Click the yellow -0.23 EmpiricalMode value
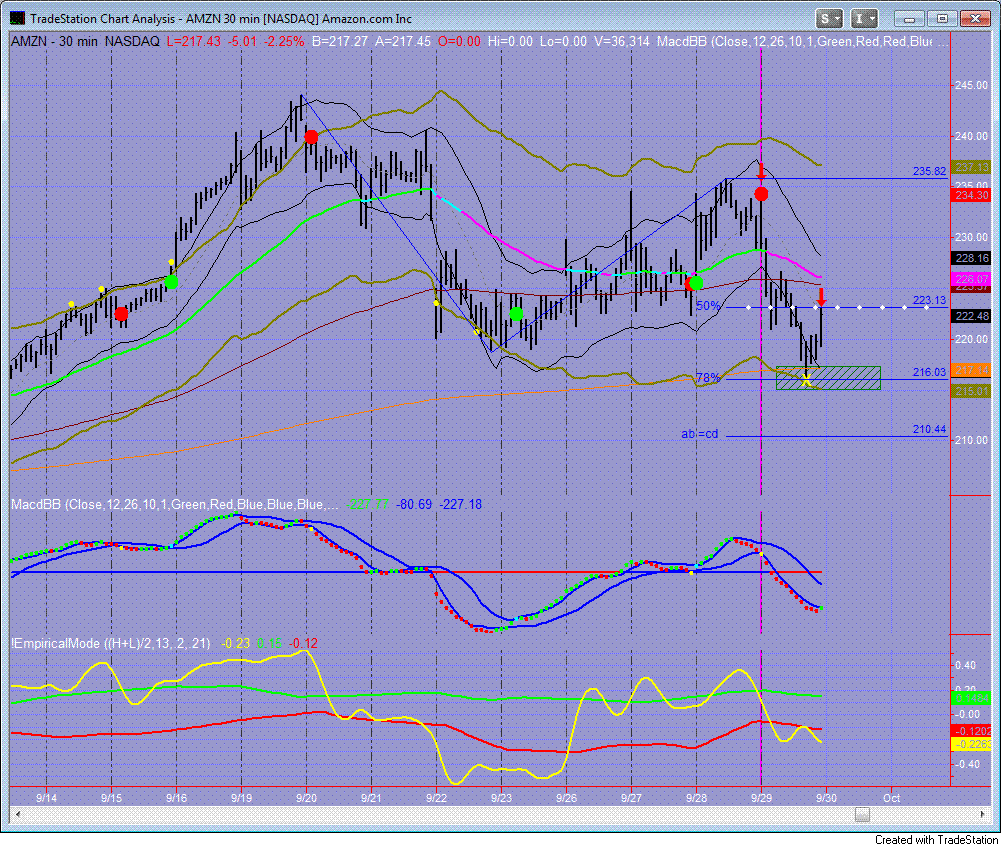This screenshot has height=846, width=1001. (235, 644)
